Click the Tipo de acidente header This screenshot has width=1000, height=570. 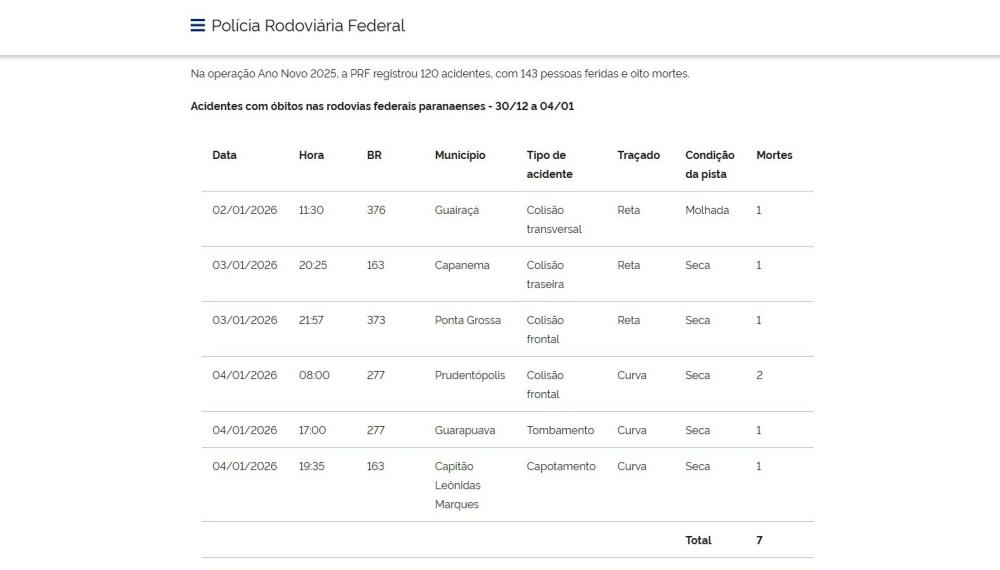pyautogui.click(x=549, y=164)
